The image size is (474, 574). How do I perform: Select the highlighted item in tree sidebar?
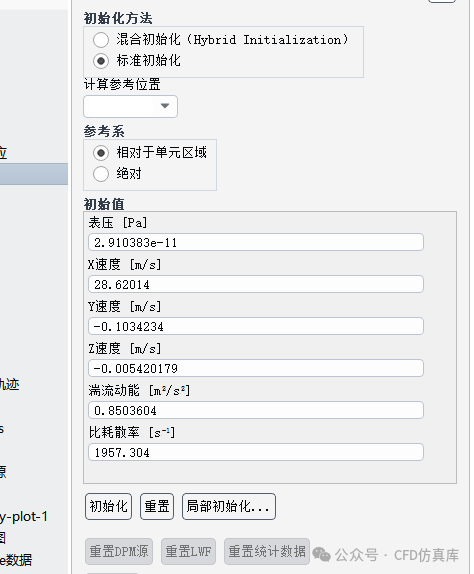pos(34,174)
